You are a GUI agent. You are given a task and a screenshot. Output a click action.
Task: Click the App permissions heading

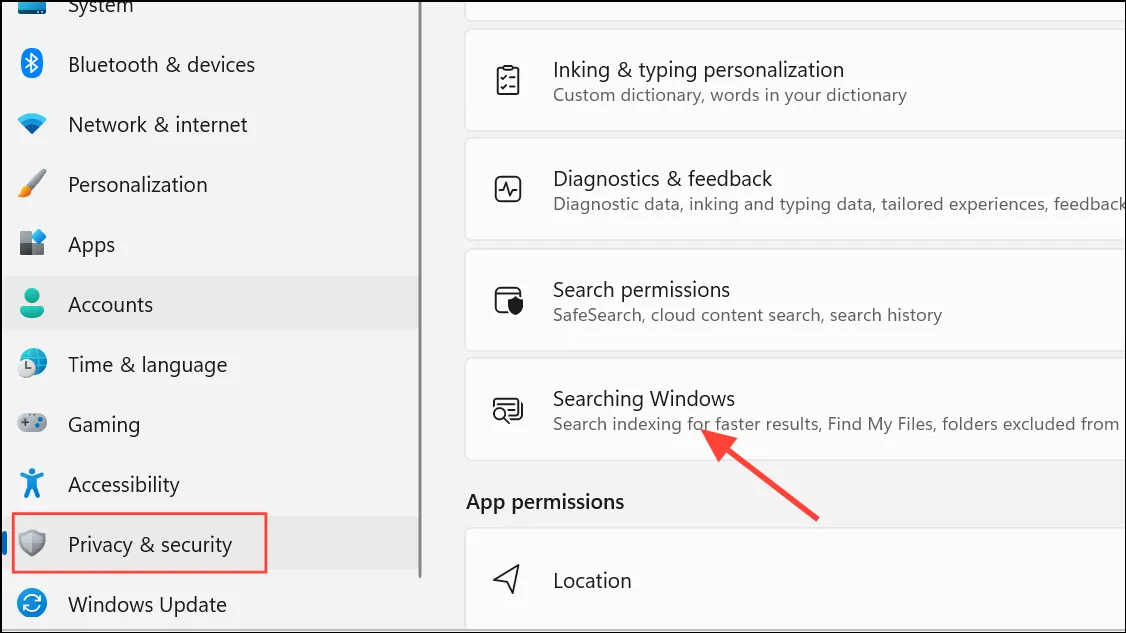(545, 502)
